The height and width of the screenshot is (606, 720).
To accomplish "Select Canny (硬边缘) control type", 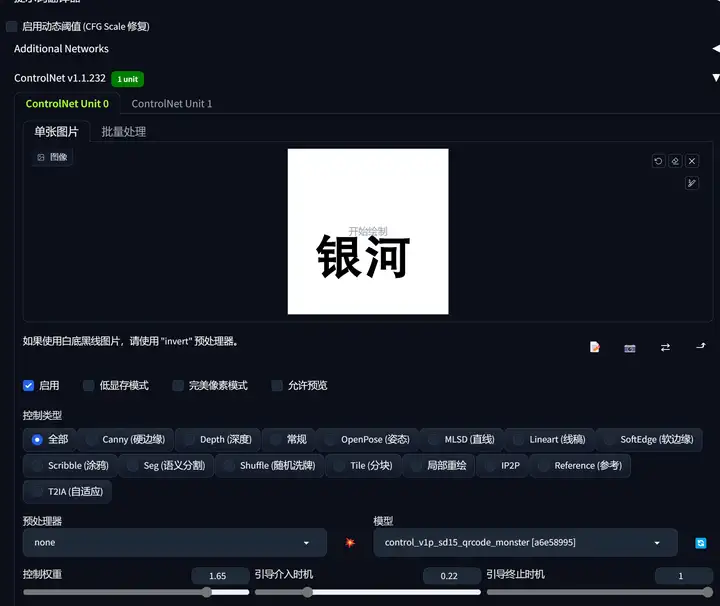I will click(125, 440).
